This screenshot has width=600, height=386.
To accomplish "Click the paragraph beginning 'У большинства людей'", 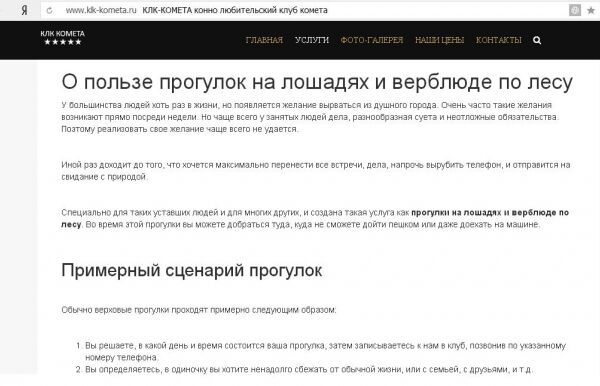I will [x=310, y=117].
